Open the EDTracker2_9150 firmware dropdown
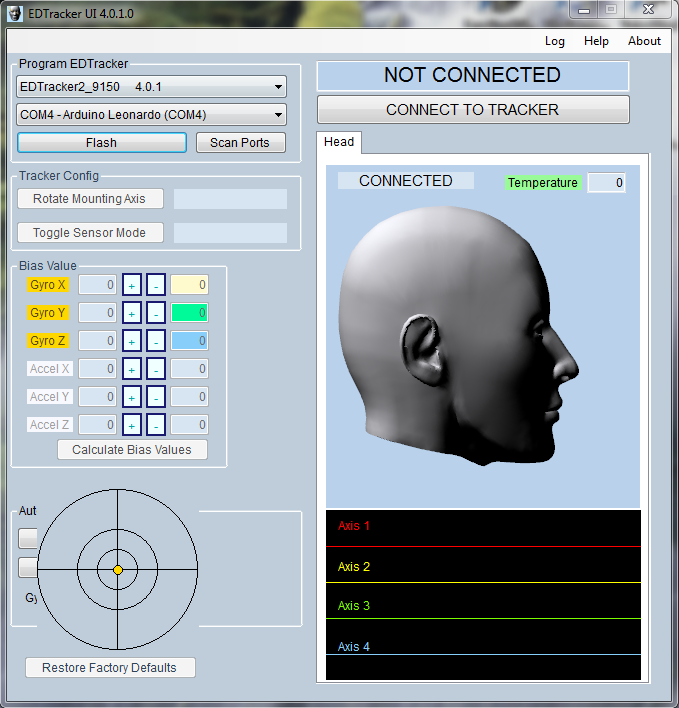Viewport: 679px width, 708px height. coord(151,87)
